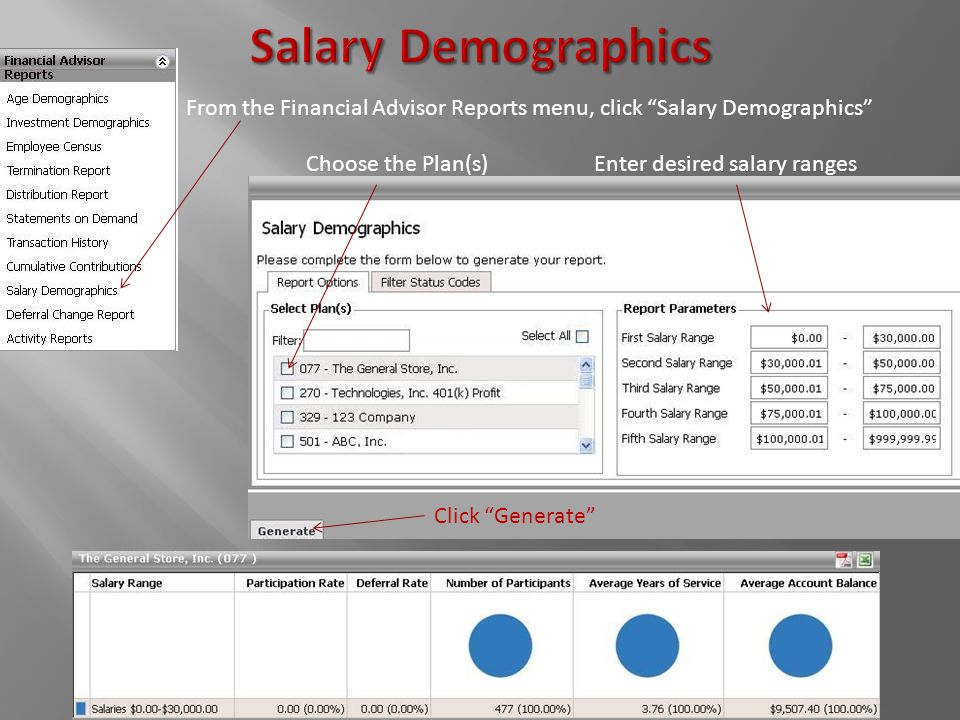
Task: Click Salary Demographics in reports menu
Action: [61, 290]
